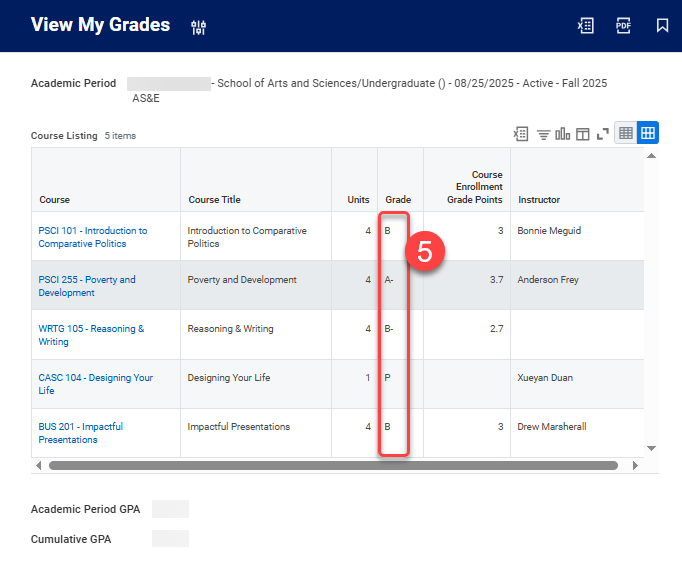Select the instructor name Anderson Frey

pyautogui.click(x=548, y=279)
